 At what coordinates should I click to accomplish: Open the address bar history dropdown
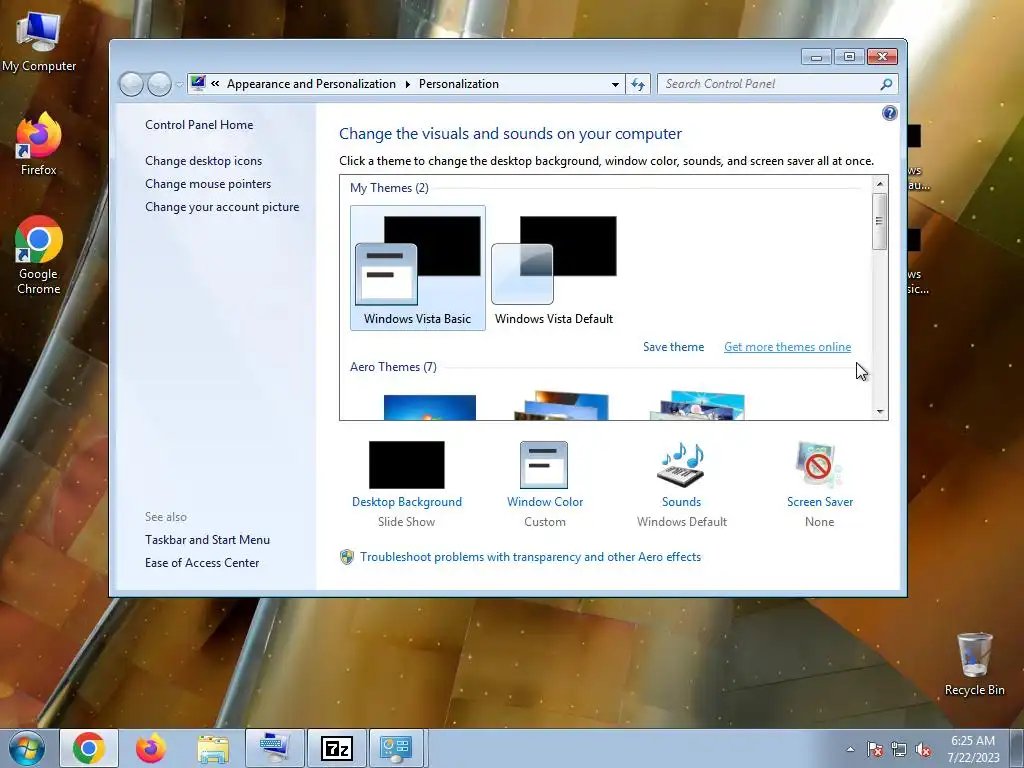615,84
